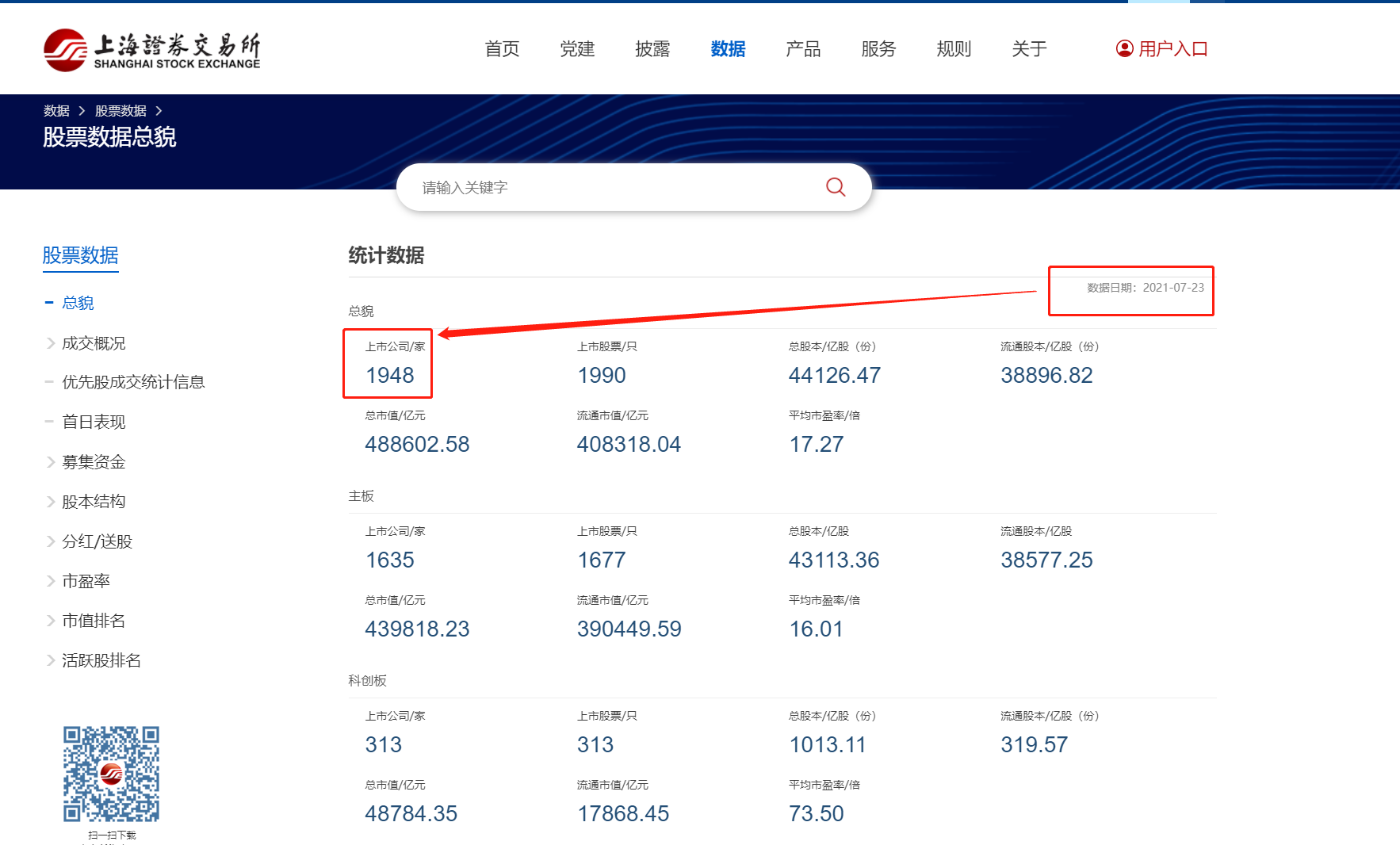Viewport: 1400px width, 845px height.
Task: Open the 披露 navigation item
Action: (652, 48)
